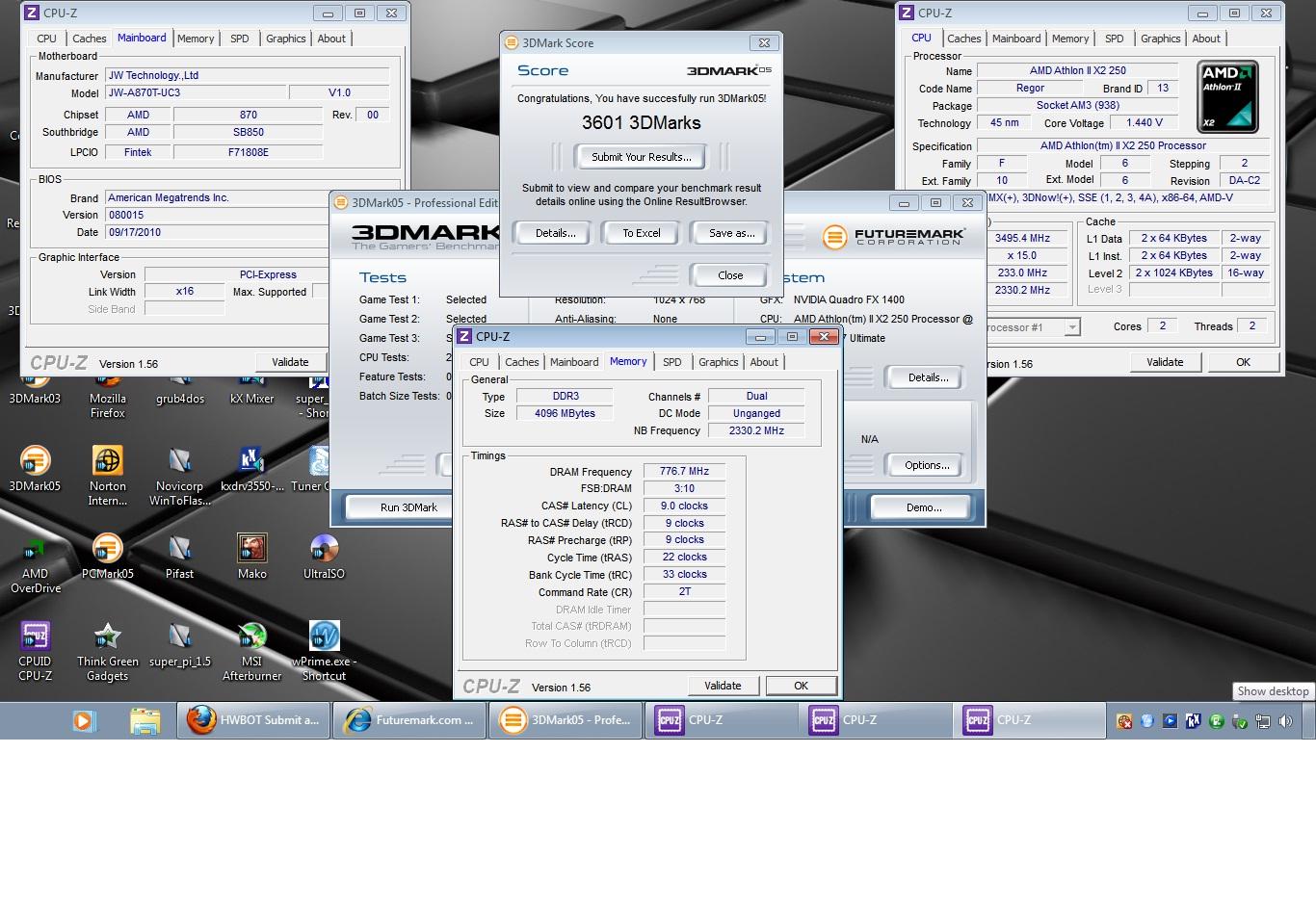Click OK in the Memory CPU-Z window
The height and width of the screenshot is (909, 1316).
[801, 686]
